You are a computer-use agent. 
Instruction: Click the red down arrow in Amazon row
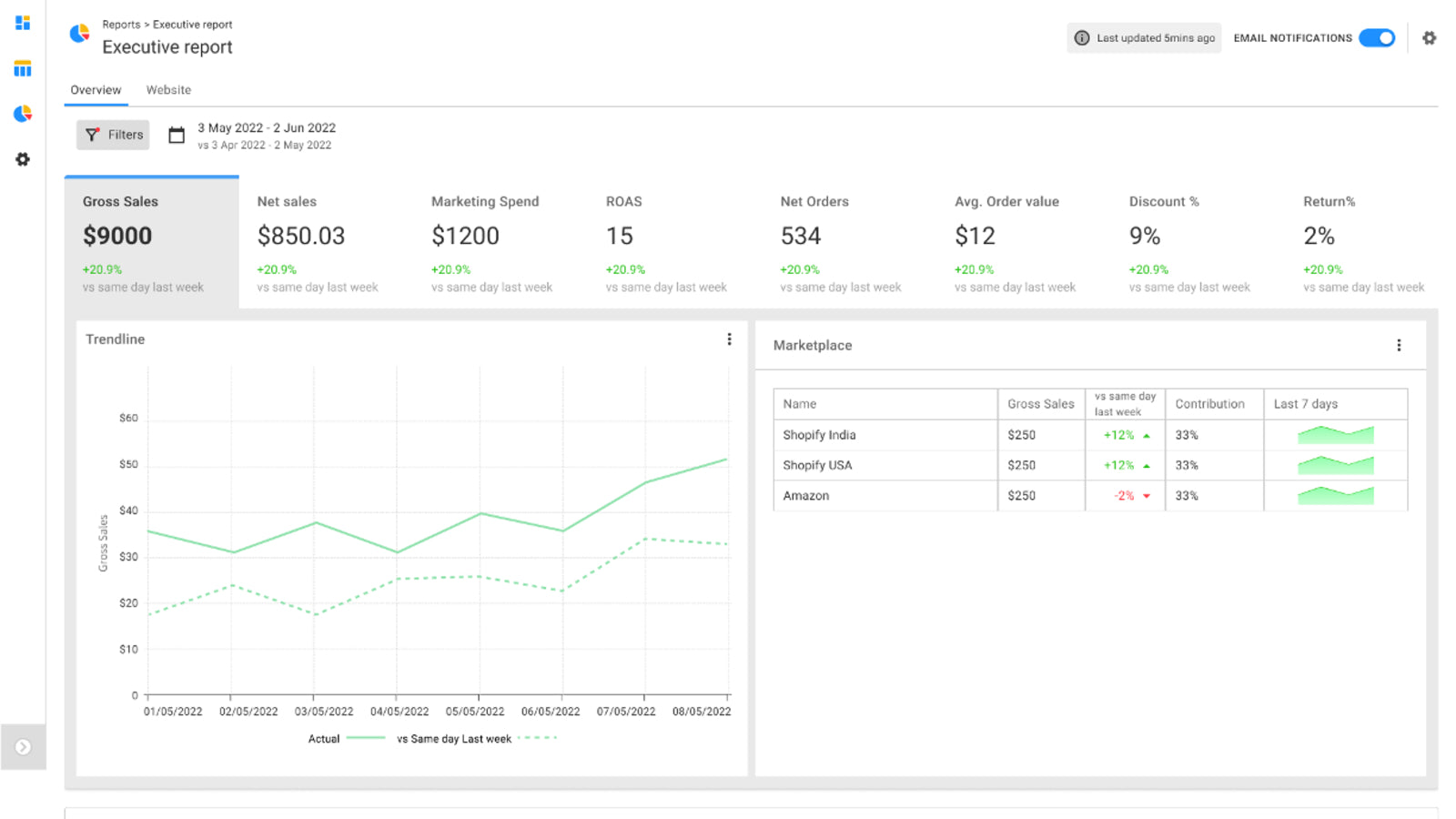point(1147,496)
